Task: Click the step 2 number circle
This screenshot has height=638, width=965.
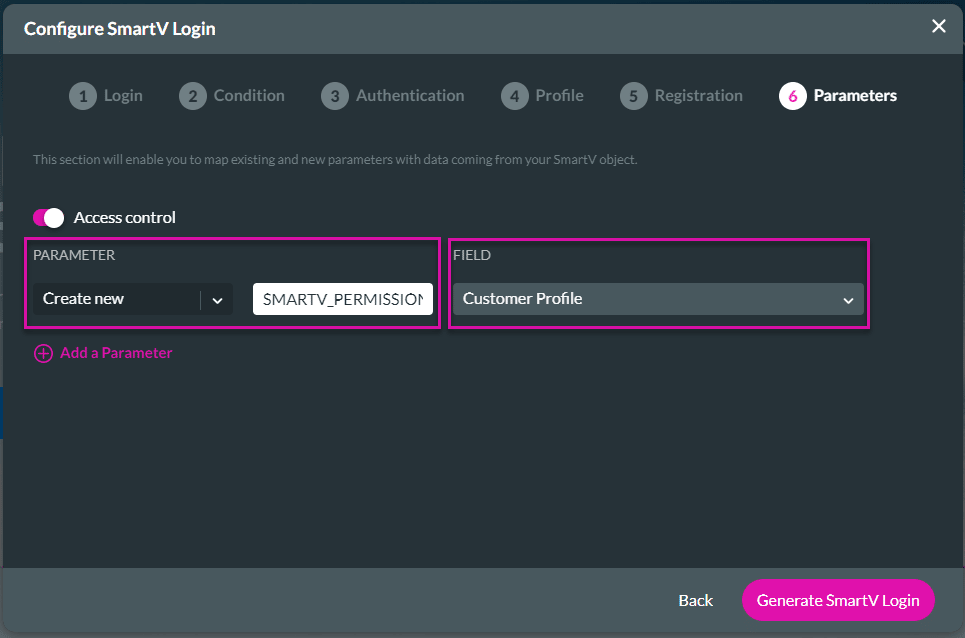Action: point(192,96)
